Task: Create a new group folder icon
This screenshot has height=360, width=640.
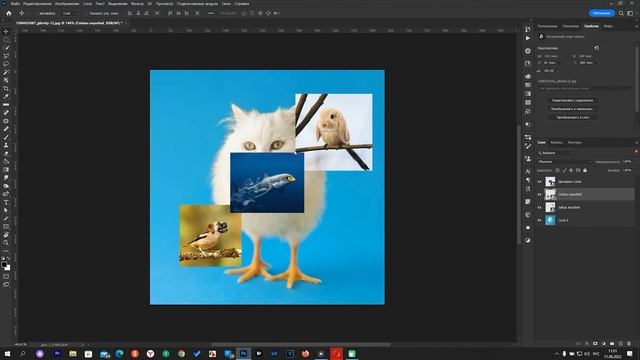Action: point(612,344)
